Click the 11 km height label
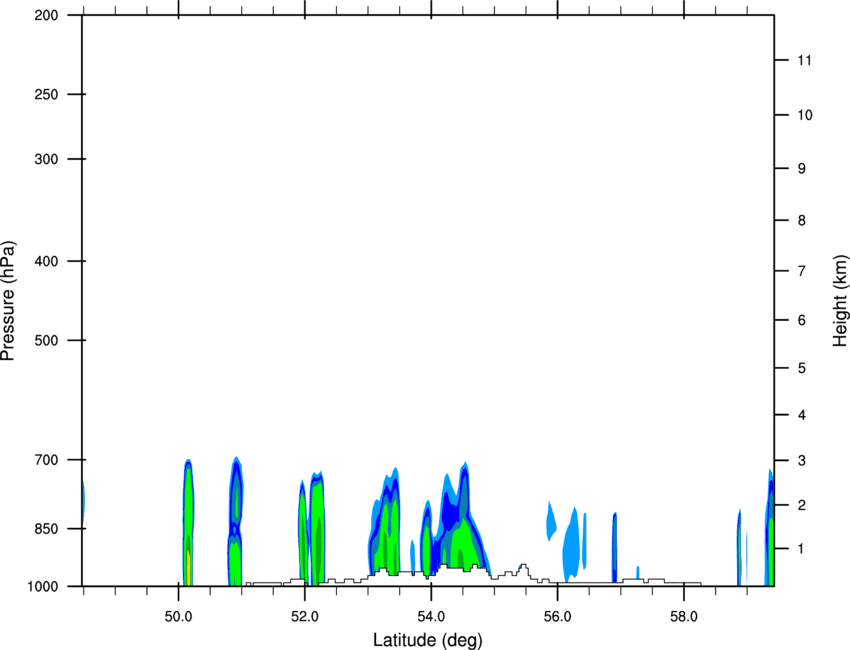Screen dimensions: 850x650 point(805,60)
